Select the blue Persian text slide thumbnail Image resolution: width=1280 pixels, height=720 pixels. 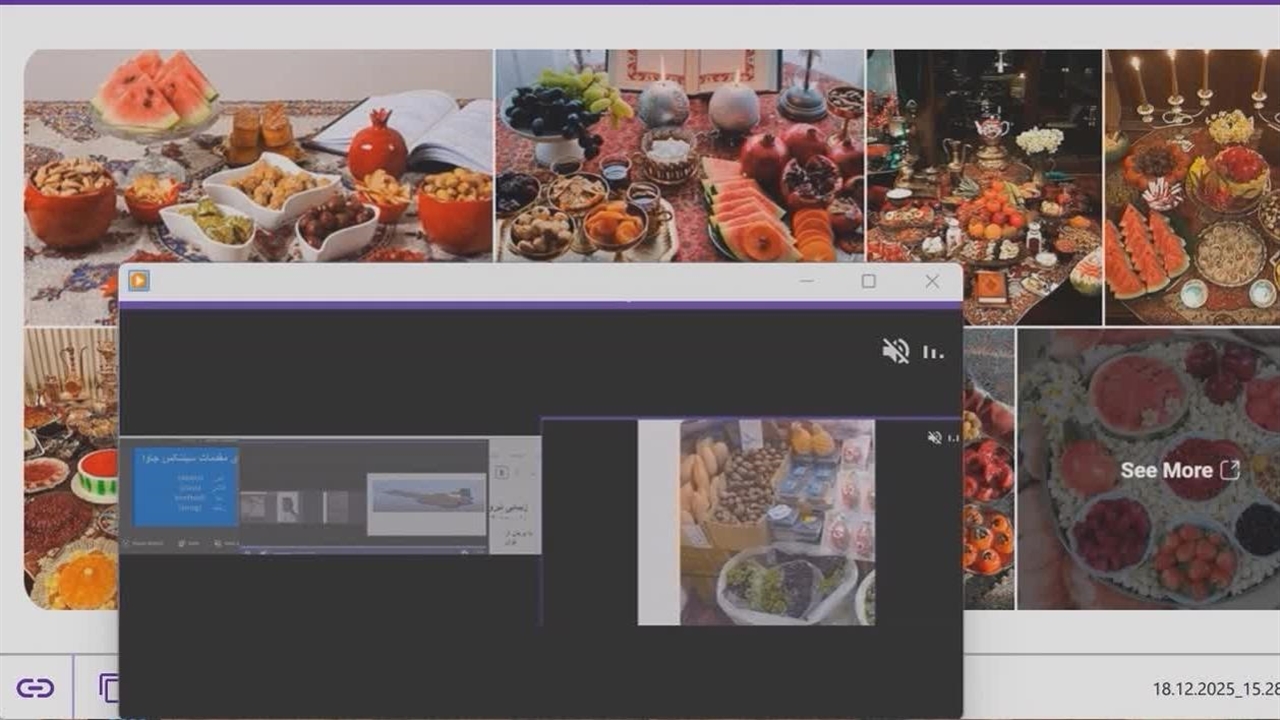click(186, 487)
